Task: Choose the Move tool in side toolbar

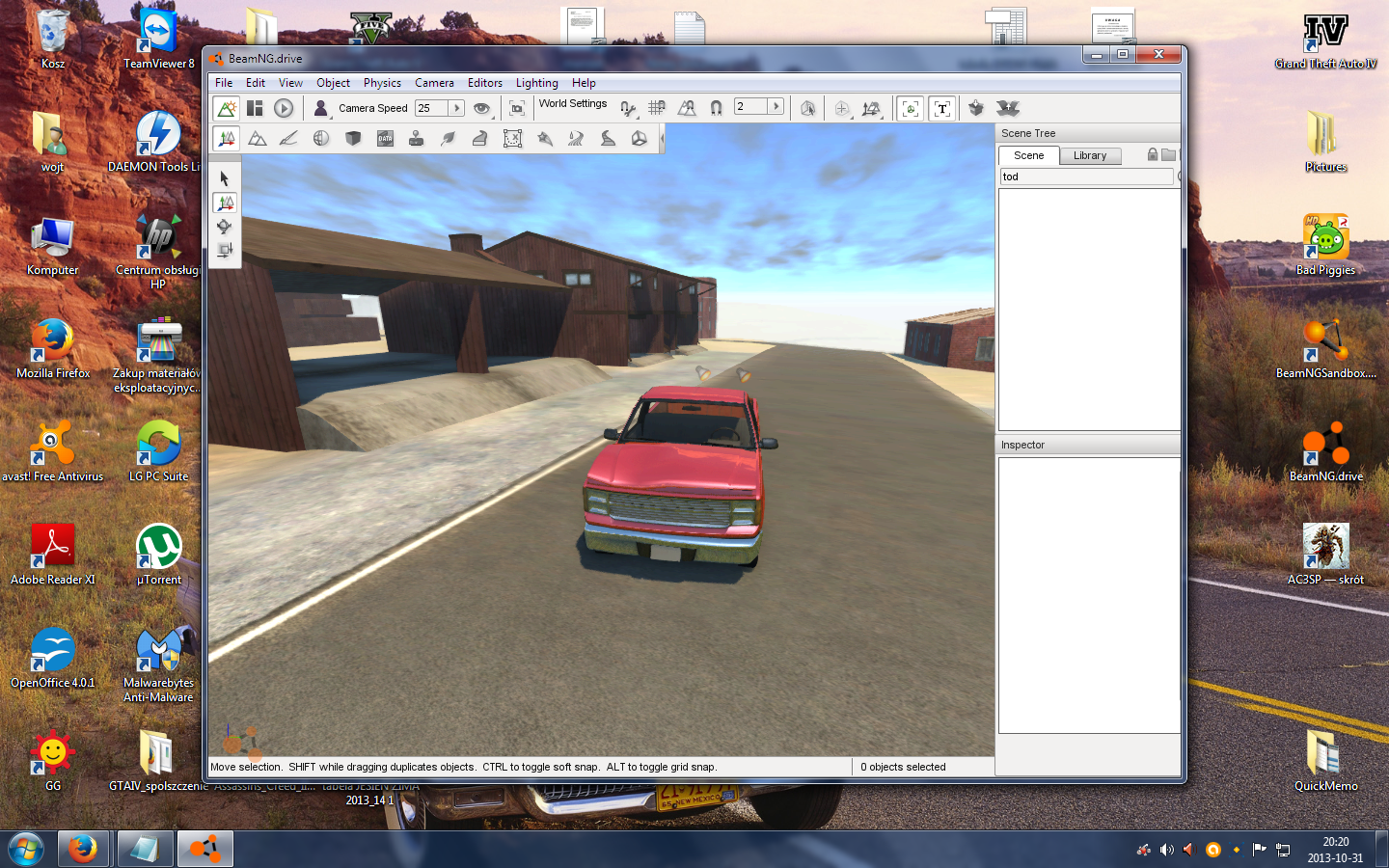Action: 225,203
